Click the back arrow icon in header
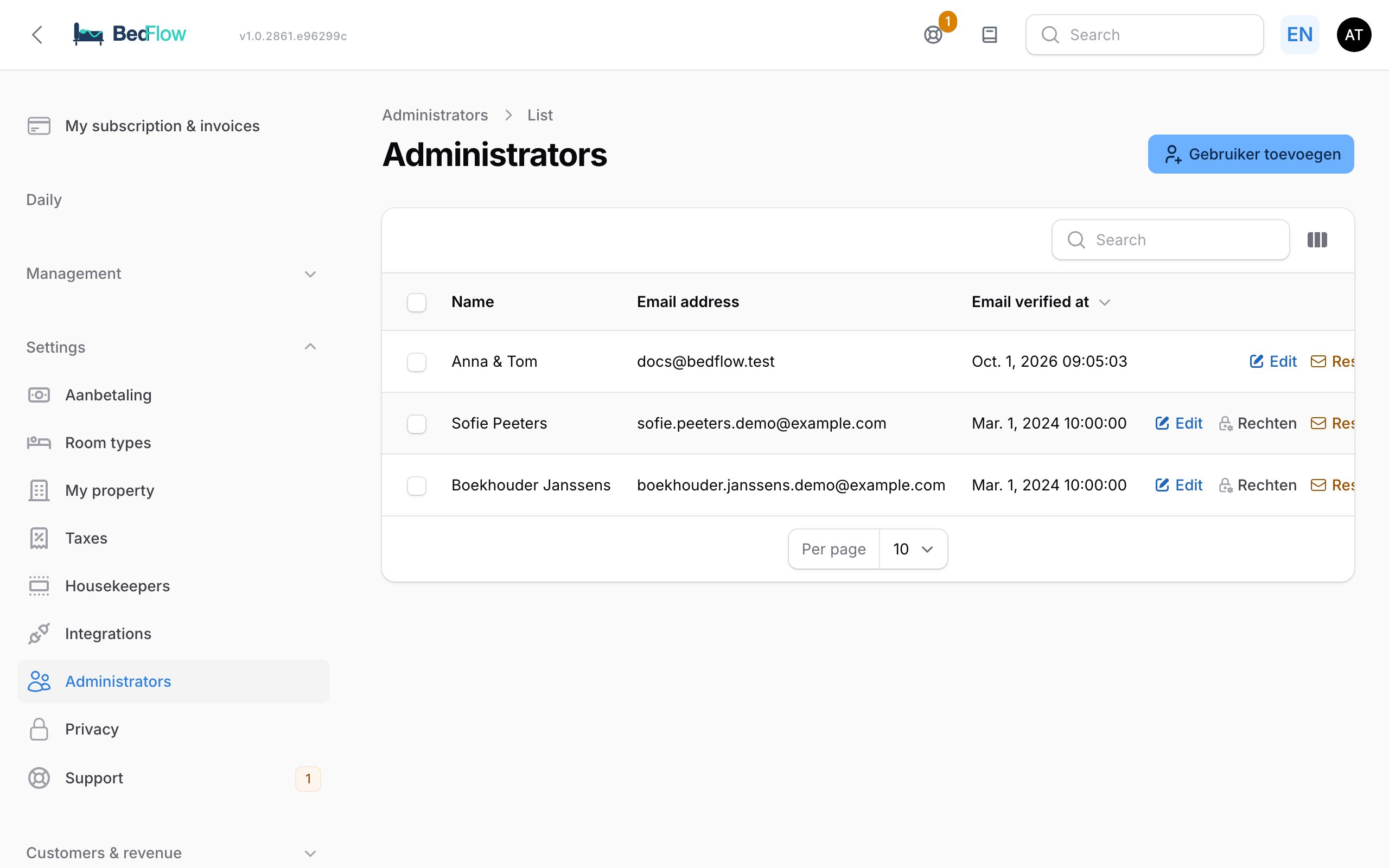Viewport: 1389px width, 868px height. click(x=37, y=34)
